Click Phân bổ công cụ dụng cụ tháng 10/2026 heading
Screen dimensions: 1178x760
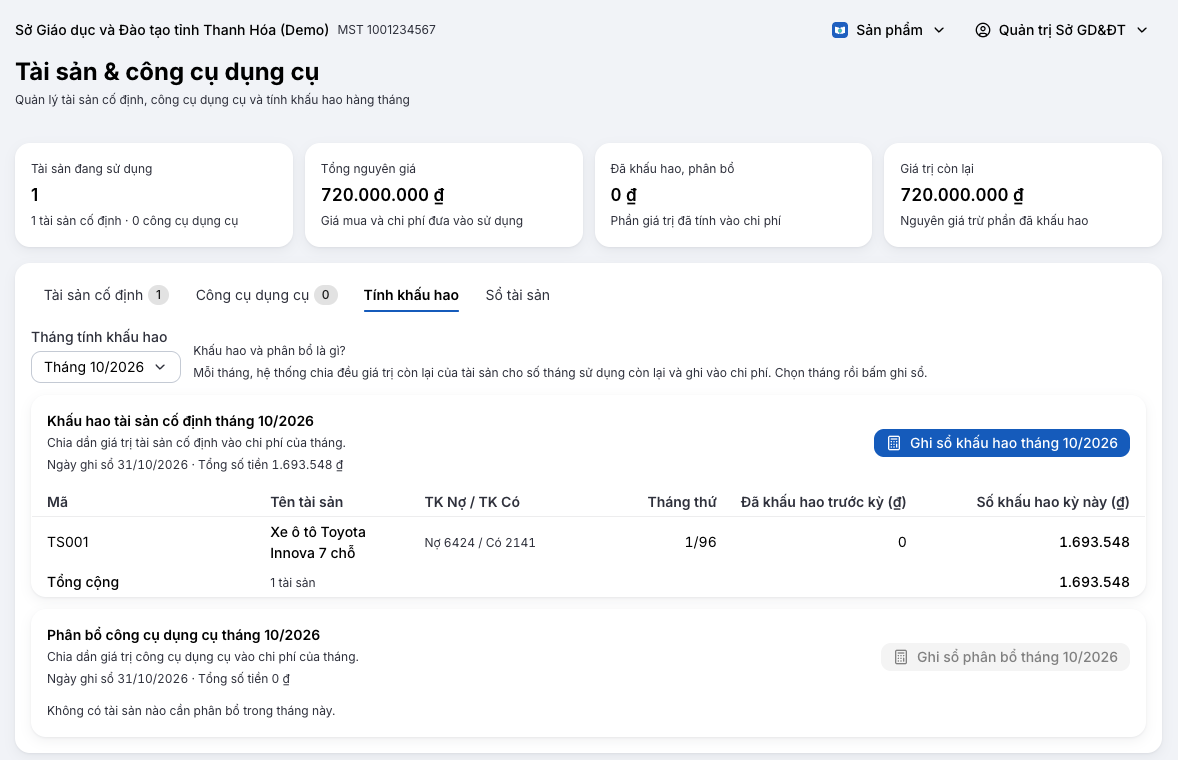pyautogui.click(x=183, y=635)
